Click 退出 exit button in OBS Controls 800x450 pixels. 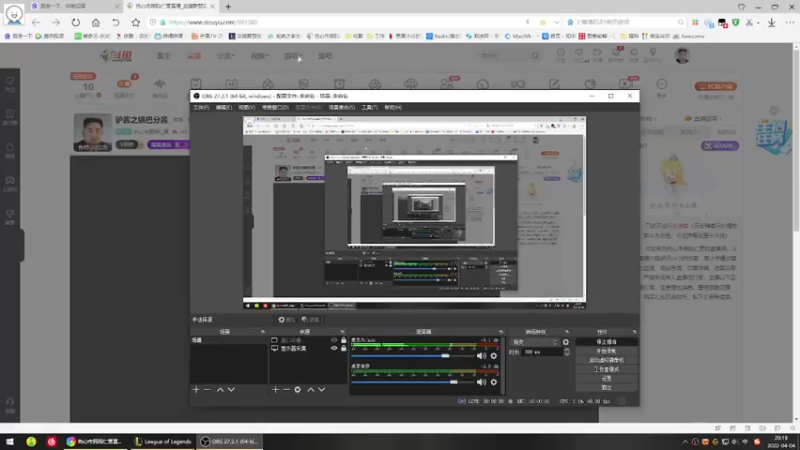pyautogui.click(x=606, y=388)
